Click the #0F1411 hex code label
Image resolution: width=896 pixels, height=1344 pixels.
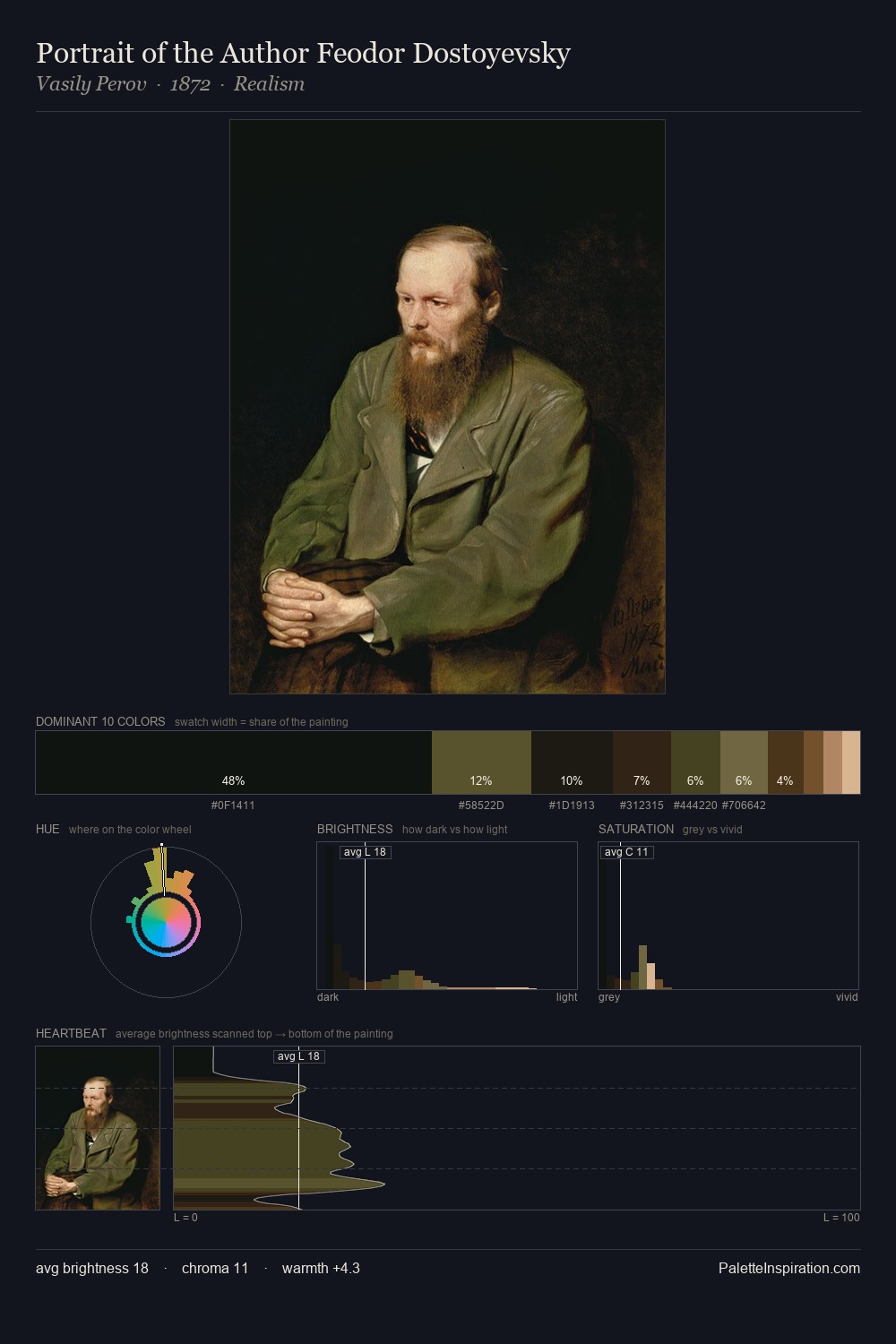click(233, 806)
